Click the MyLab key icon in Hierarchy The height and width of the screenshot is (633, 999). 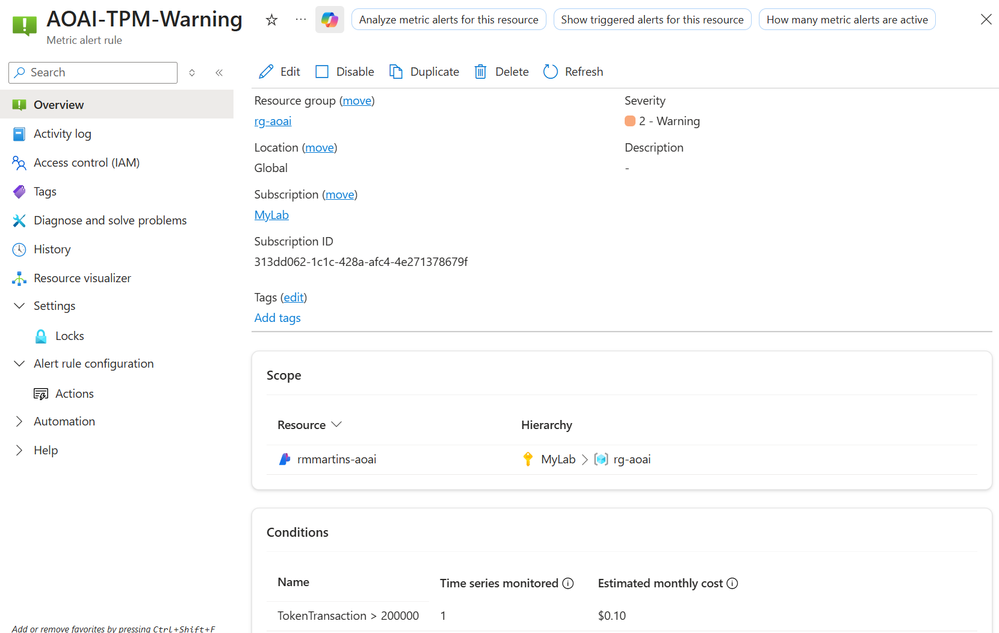tap(528, 459)
